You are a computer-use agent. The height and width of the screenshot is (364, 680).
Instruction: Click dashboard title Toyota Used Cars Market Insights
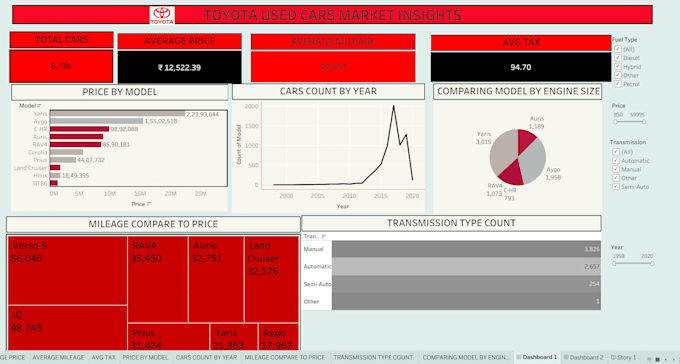(x=332, y=15)
